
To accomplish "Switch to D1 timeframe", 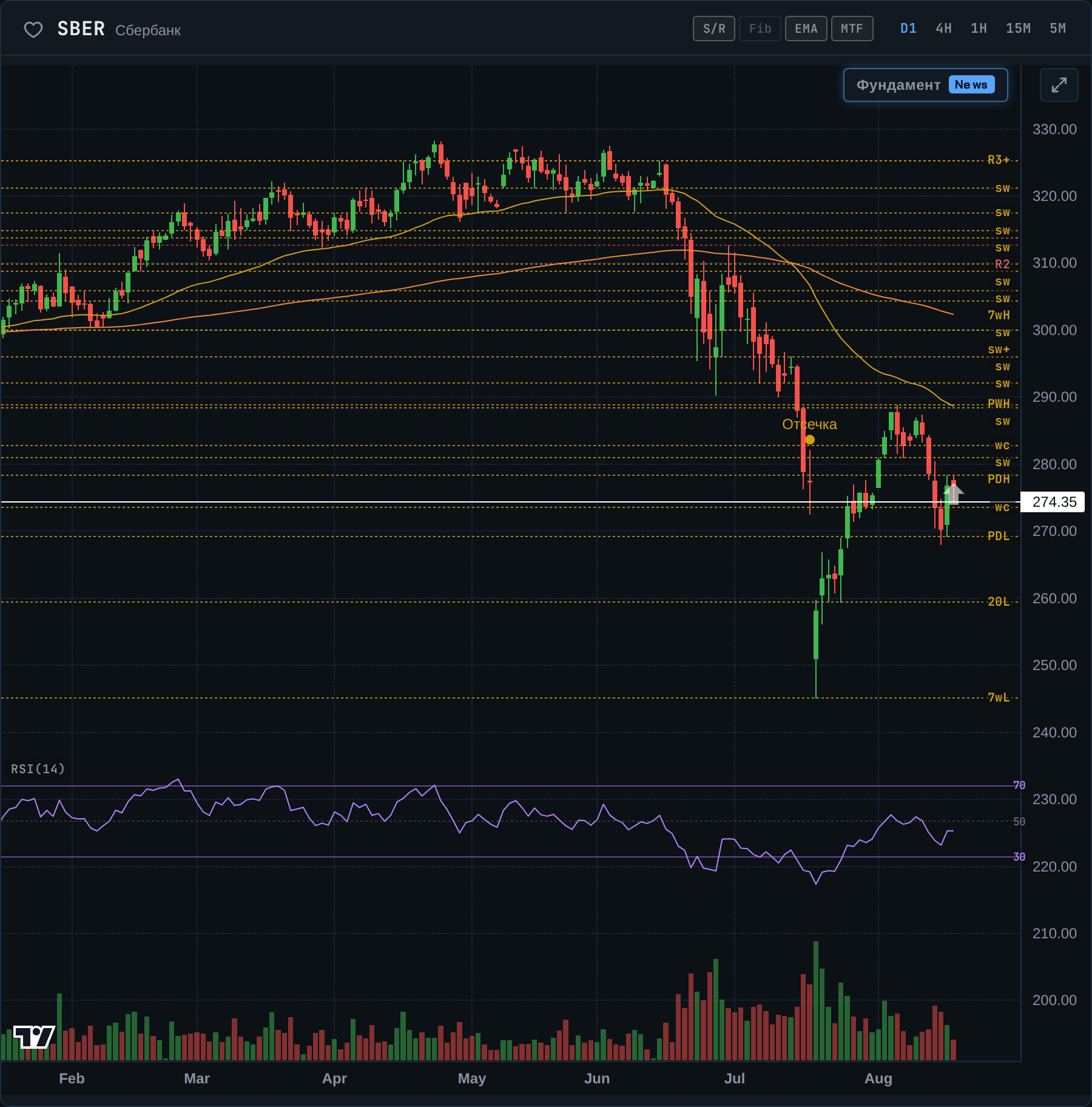I will tap(908, 29).
